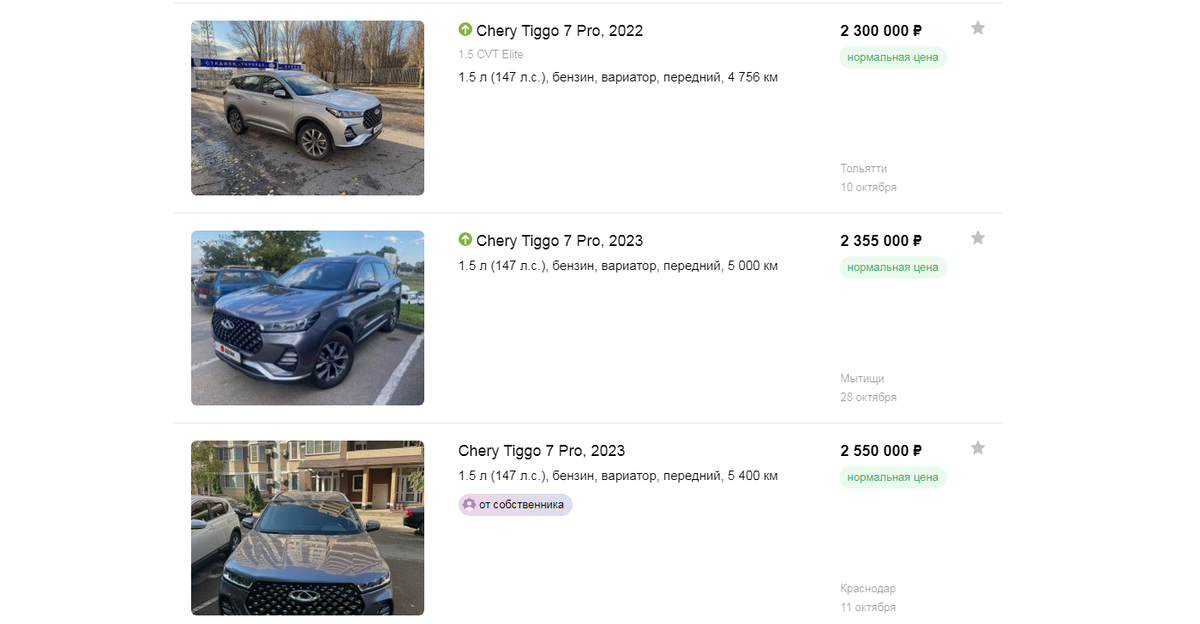Click green promoted arrow on the 2022 listing
The height and width of the screenshot is (624, 1200).
[465, 30]
